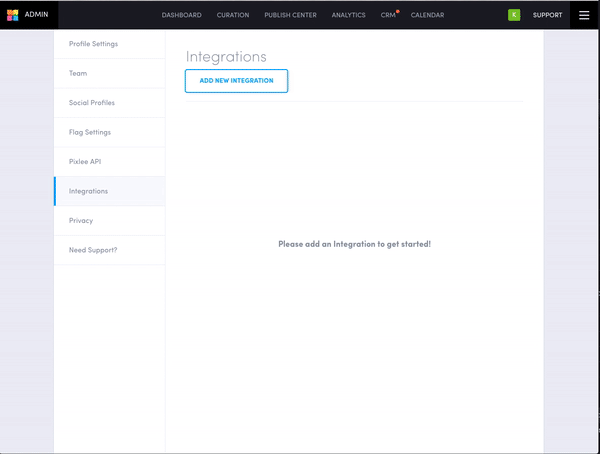Open the Team settings section
The width and height of the screenshot is (600, 454).
click(78, 73)
